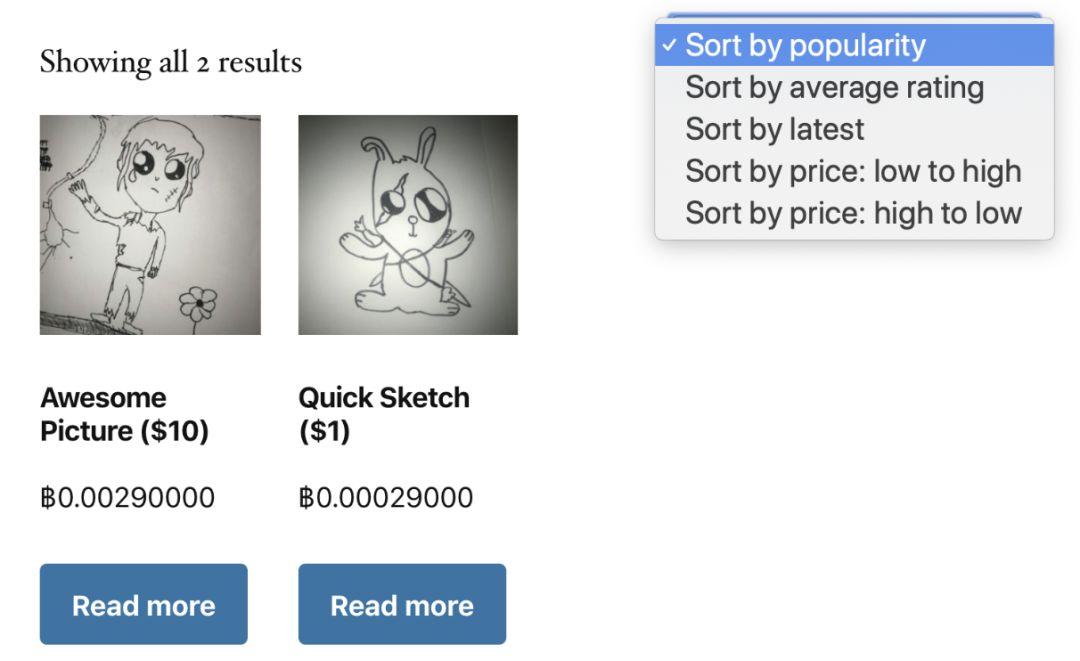Image resolution: width=1080 pixels, height=661 pixels.
Task: Click the Showing all 2 results text
Action: [171, 63]
